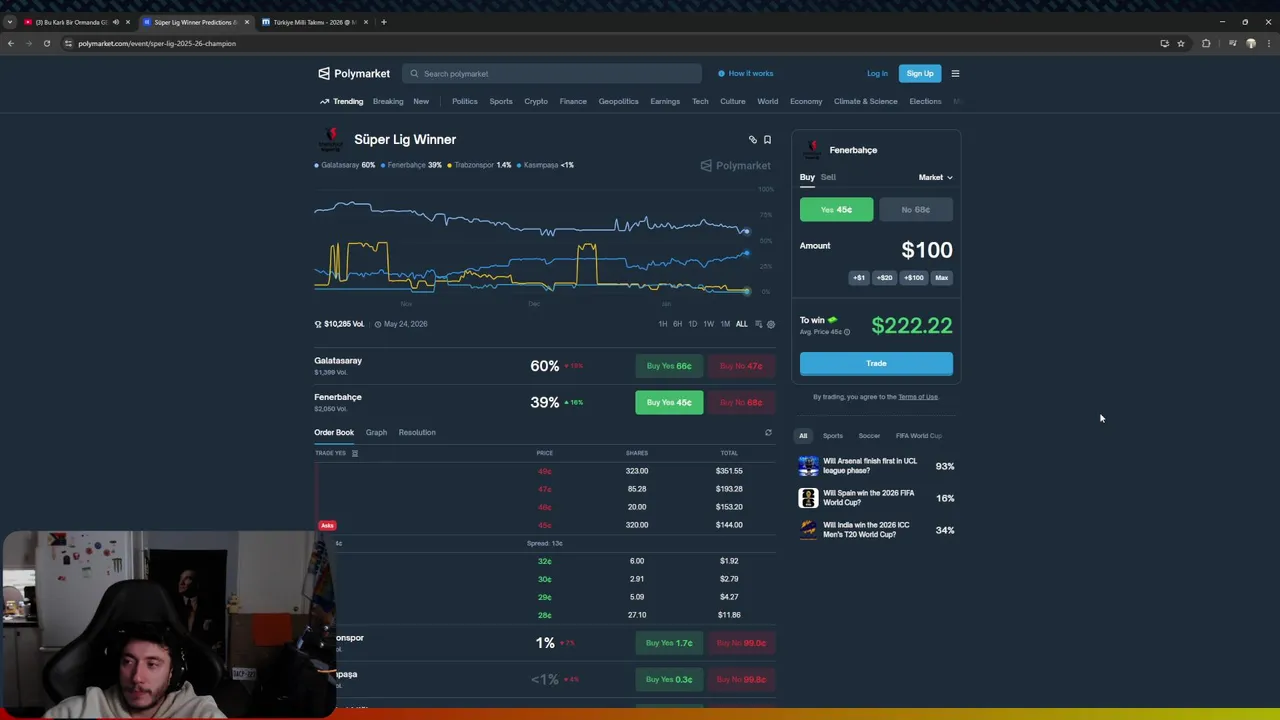The width and height of the screenshot is (1280, 720).
Task: Click the Log In link
Action: [x=877, y=73]
